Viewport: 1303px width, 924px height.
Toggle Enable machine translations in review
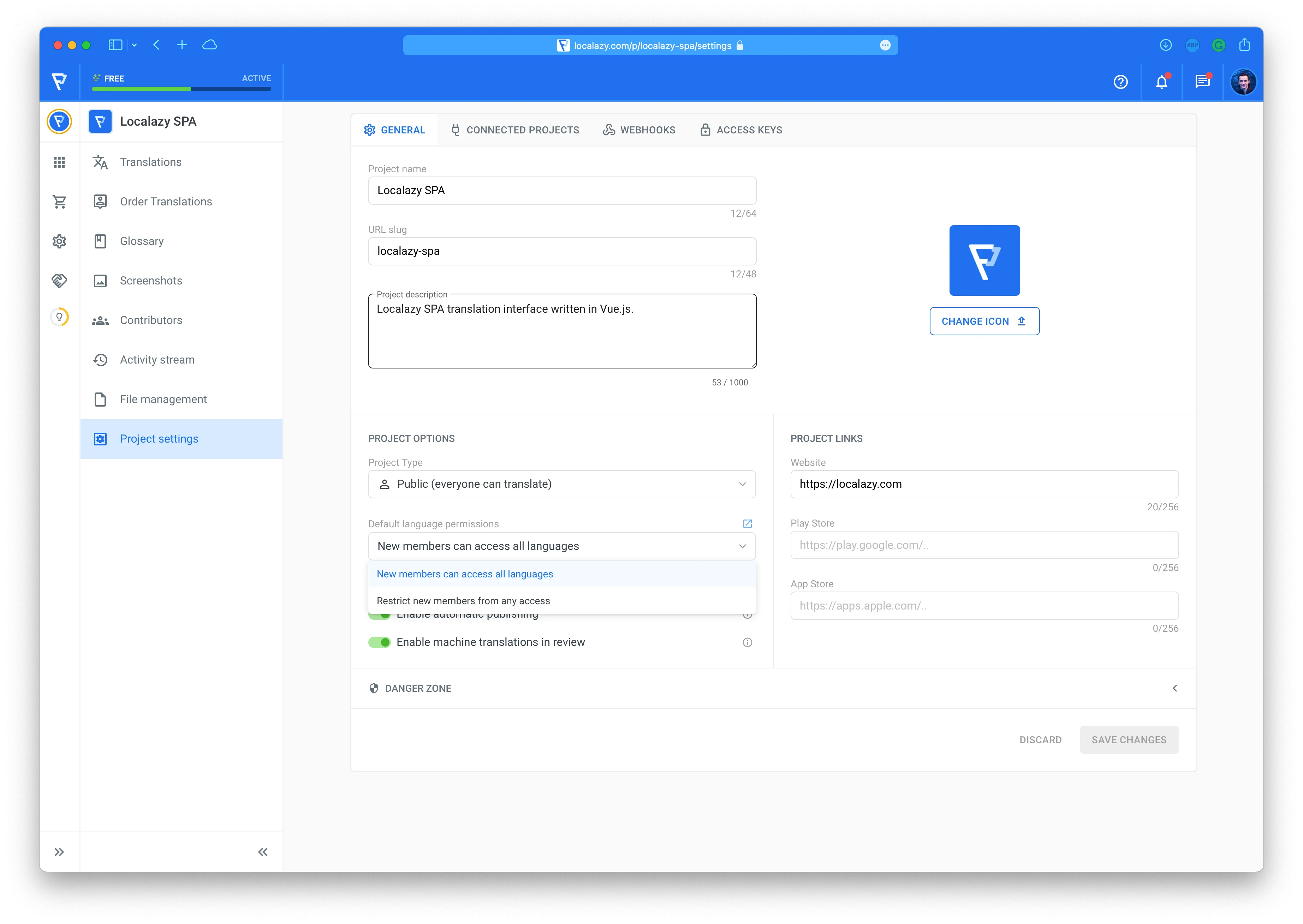(380, 642)
